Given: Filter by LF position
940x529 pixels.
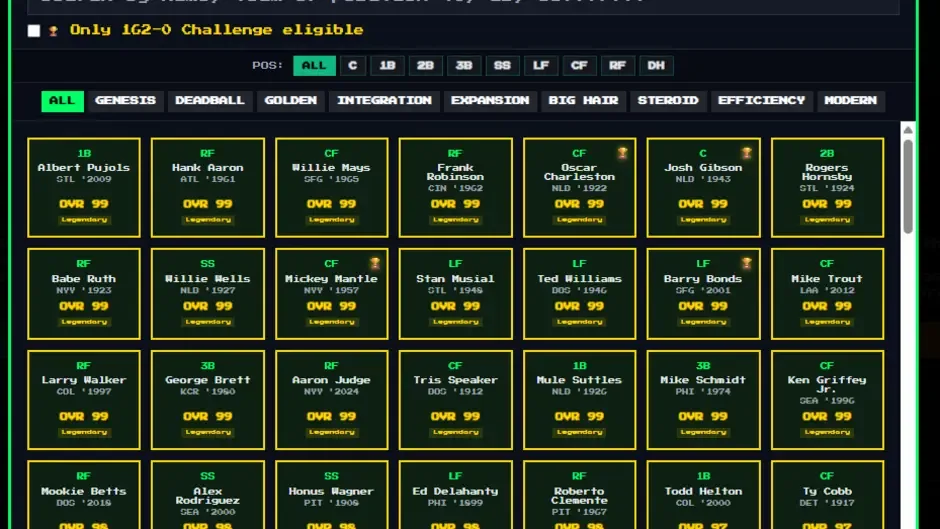Looking at the screenshot, I should [541, 65].
